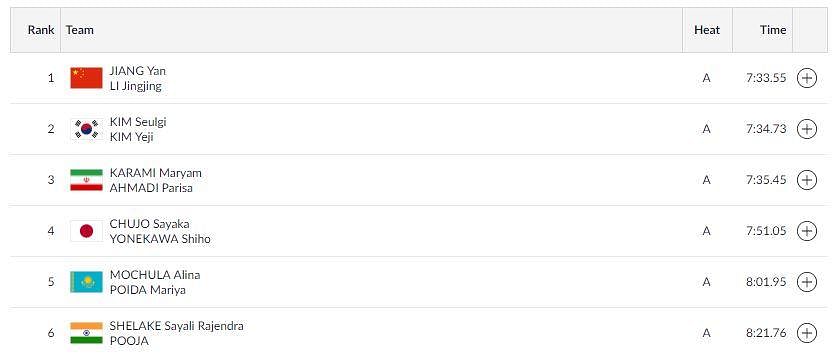Click the Team column header

(x=80, y=30)
